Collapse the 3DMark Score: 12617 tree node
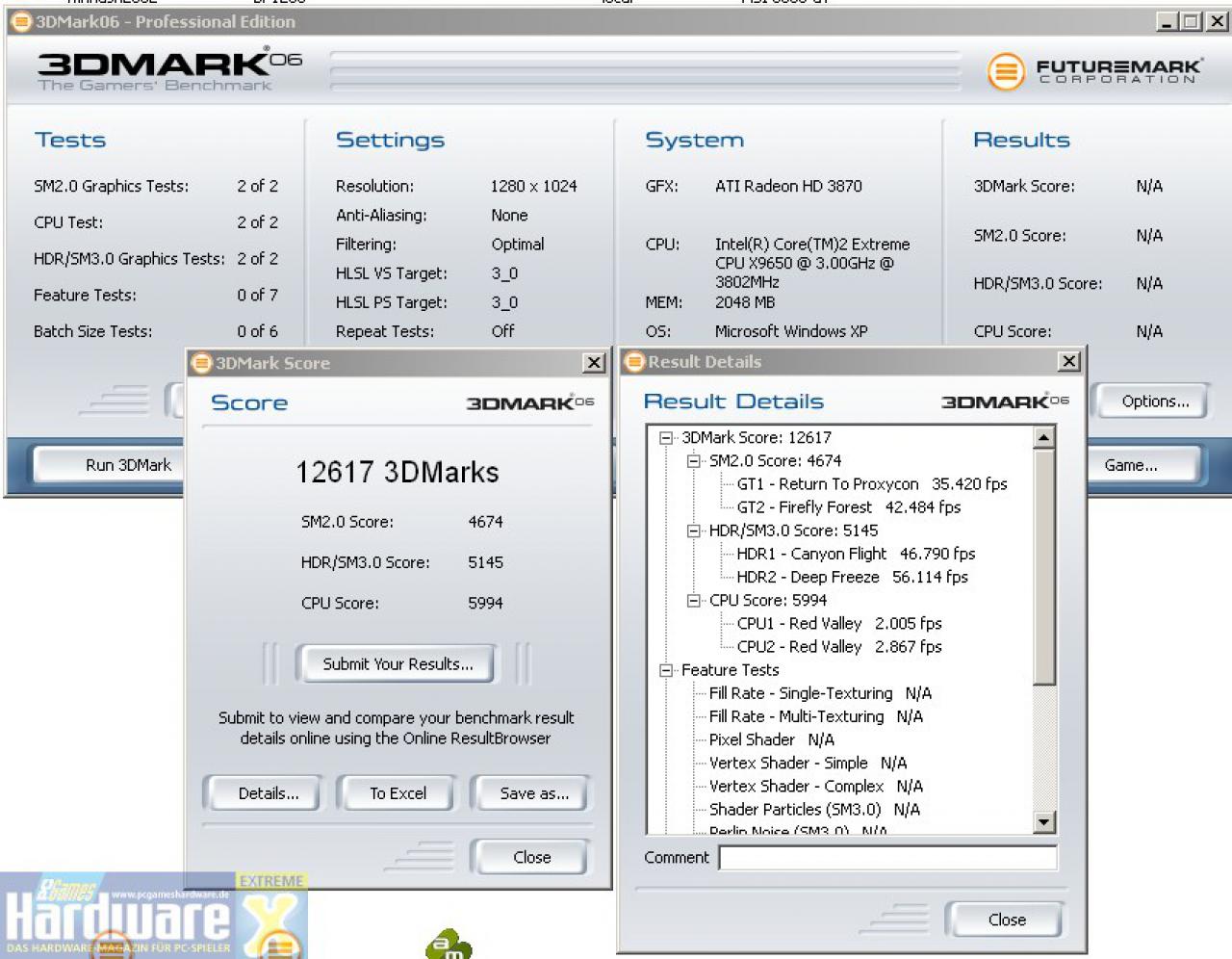This screenshot has width=1232, height=959. (665, 438)
